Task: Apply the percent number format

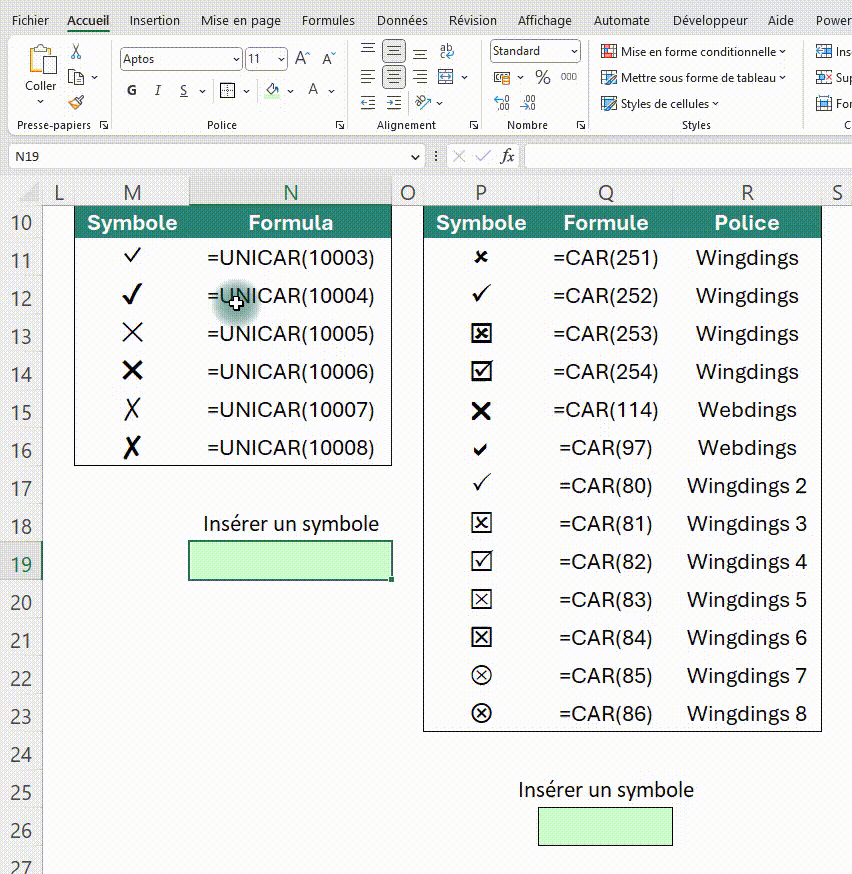Action: click(541, 77)
